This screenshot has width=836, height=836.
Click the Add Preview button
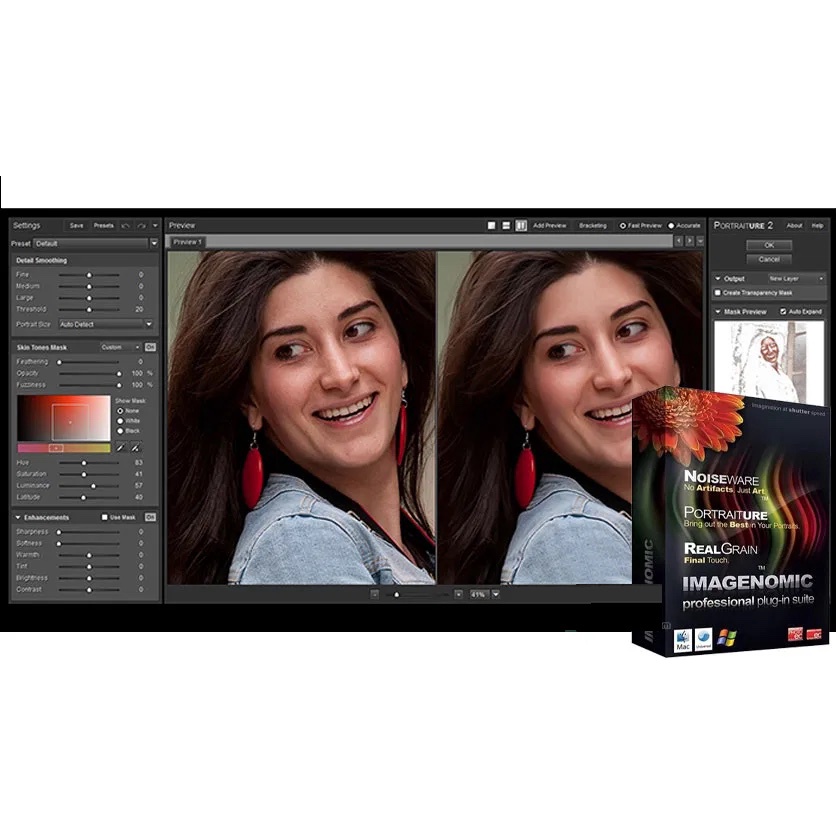(549, 226)
